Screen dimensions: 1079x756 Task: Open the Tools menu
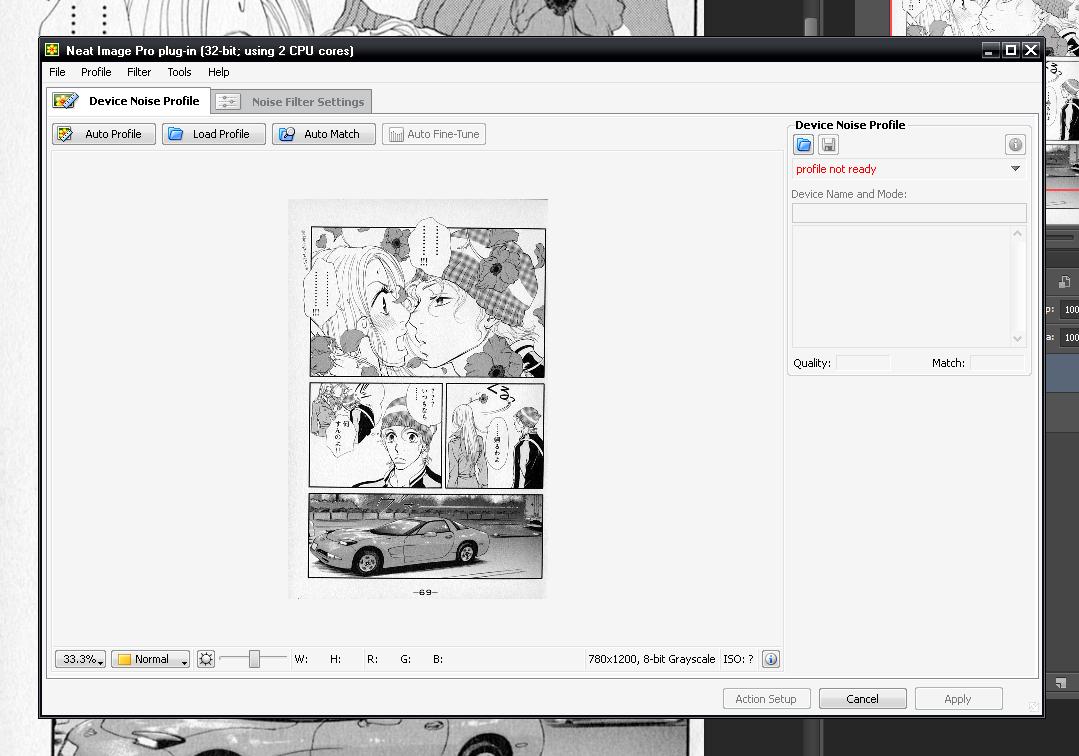click(179, 72)
